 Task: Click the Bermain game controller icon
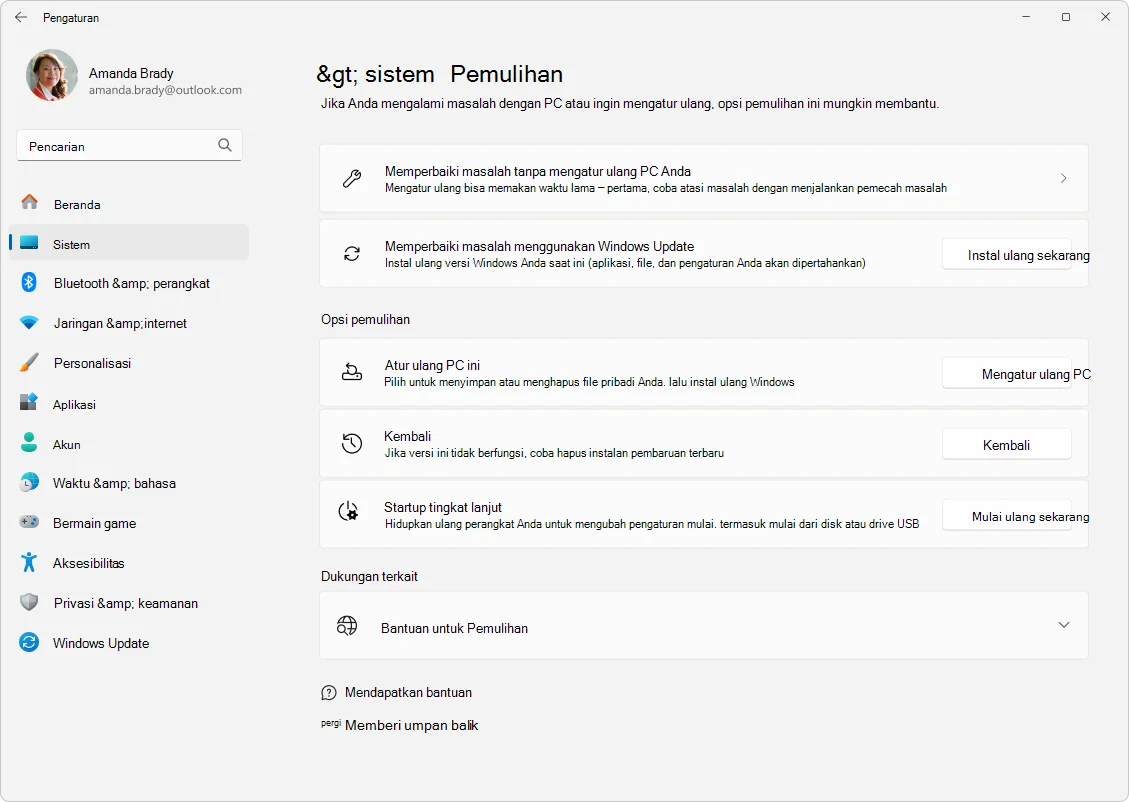(29, 522)
